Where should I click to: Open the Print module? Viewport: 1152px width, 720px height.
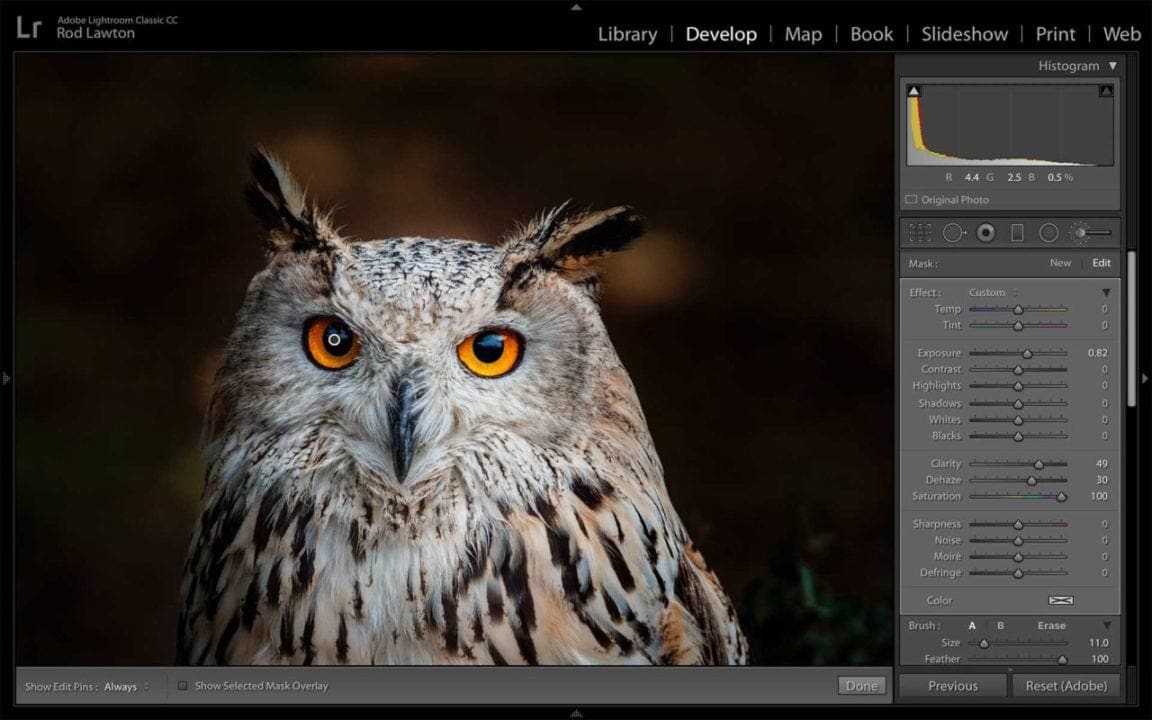point(1055,35)
